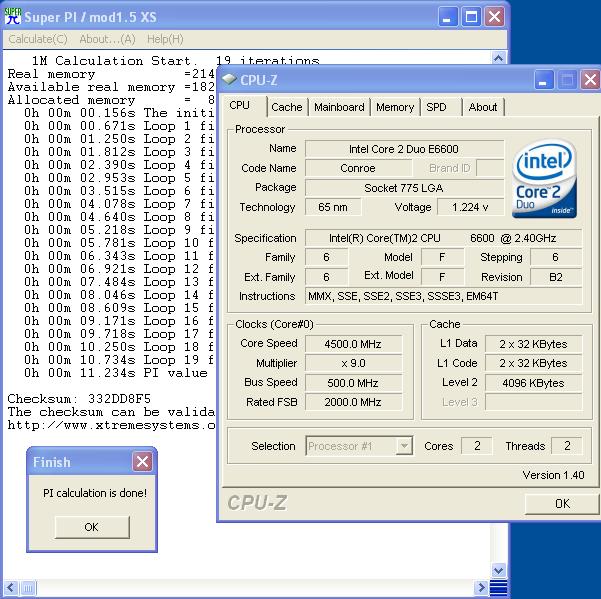Click the PI calculation is done! message

pos(95,493)
